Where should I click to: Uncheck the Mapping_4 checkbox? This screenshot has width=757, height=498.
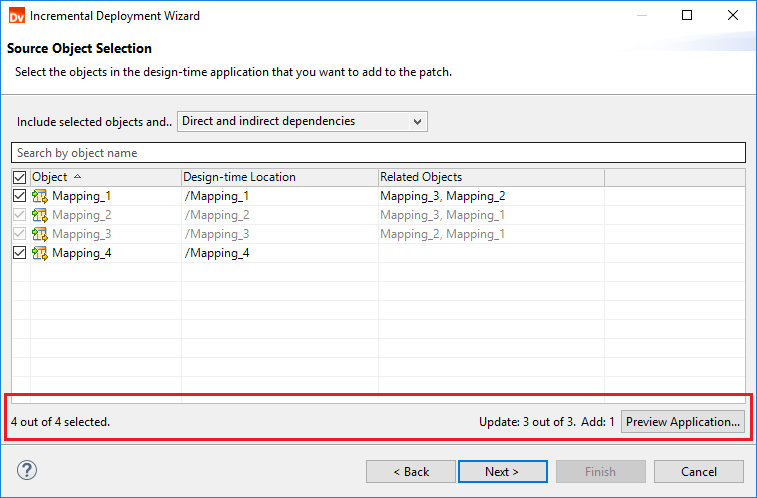click(x=19, y=253)
